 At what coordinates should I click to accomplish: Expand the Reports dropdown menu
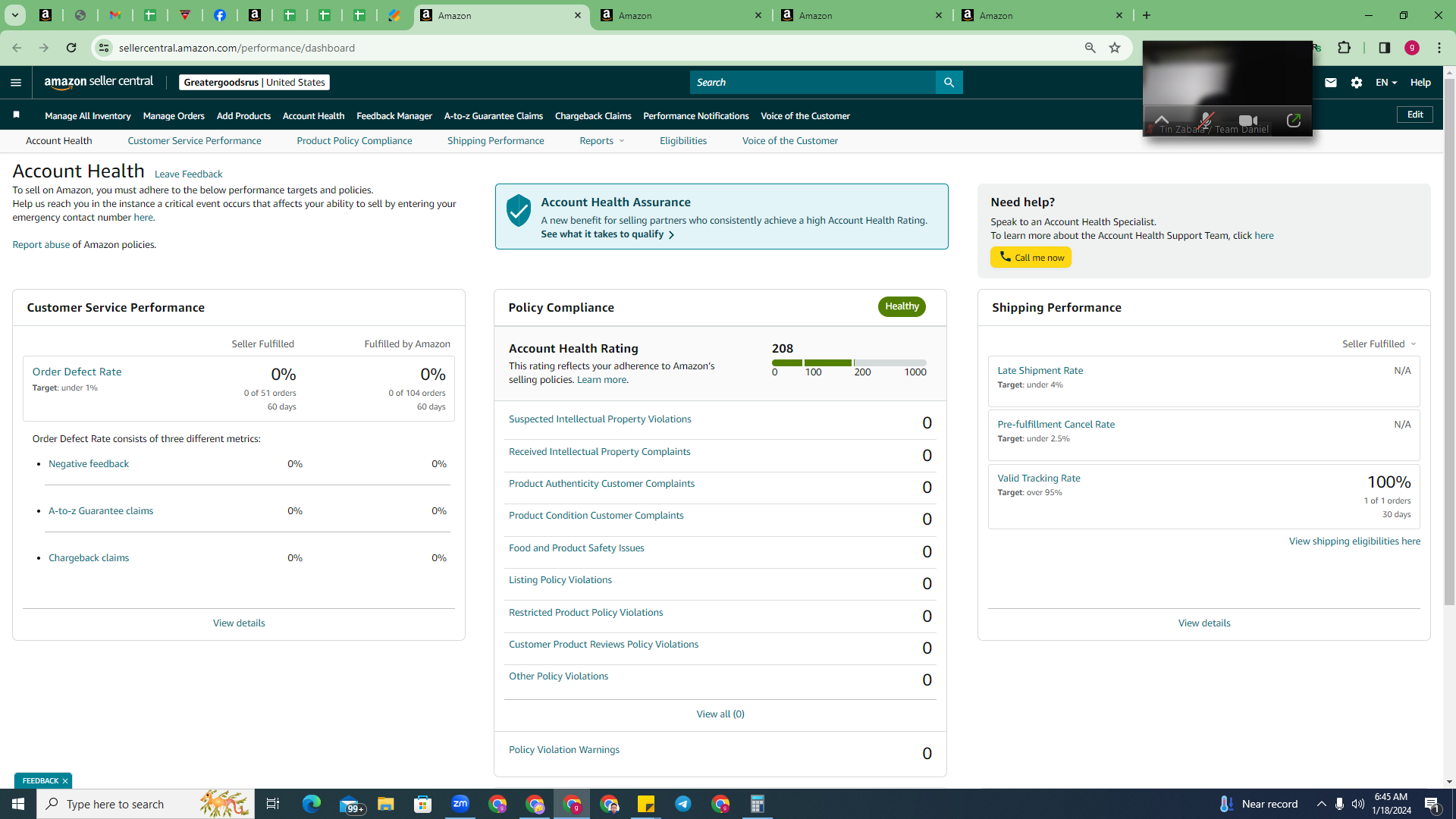coord(602,141)
